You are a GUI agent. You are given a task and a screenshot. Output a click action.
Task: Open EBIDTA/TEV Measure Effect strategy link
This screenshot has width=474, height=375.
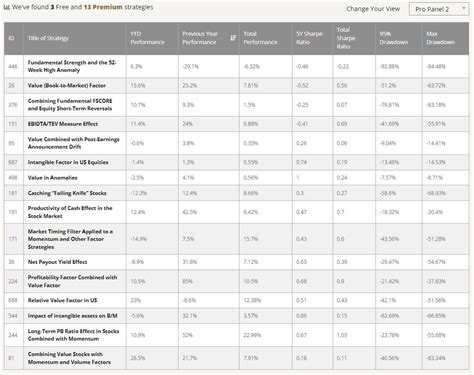(x=63, y=124)
